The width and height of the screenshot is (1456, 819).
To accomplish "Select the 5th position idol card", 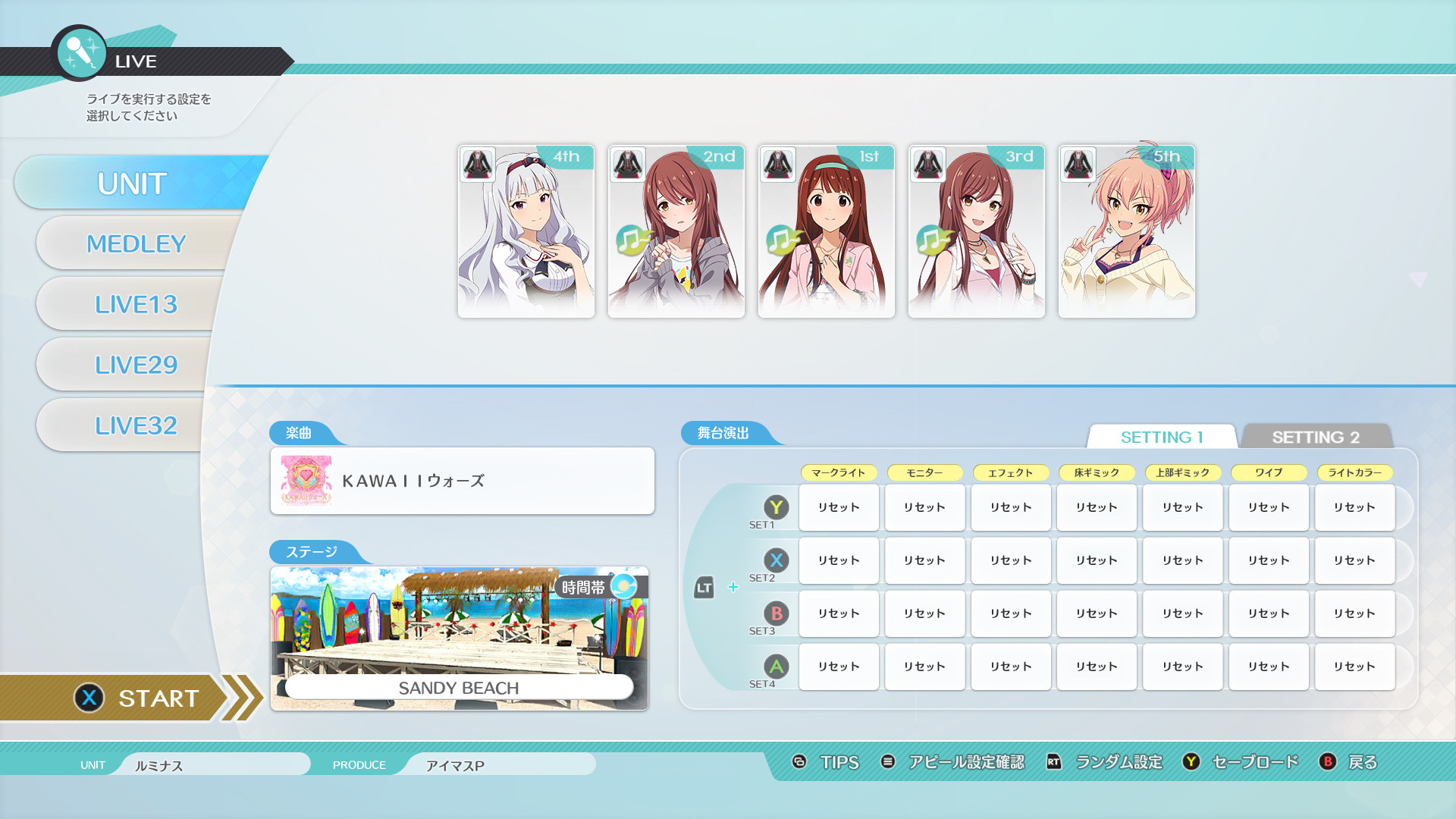I will click(x=1127, y=231).
